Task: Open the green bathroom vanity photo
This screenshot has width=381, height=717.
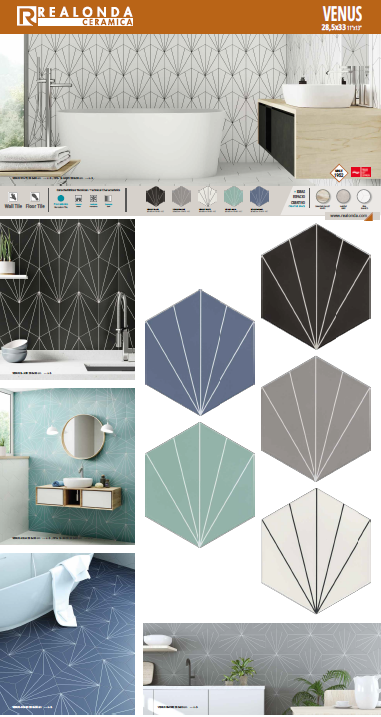Action: pyautogui.click(x=67, y=466)
